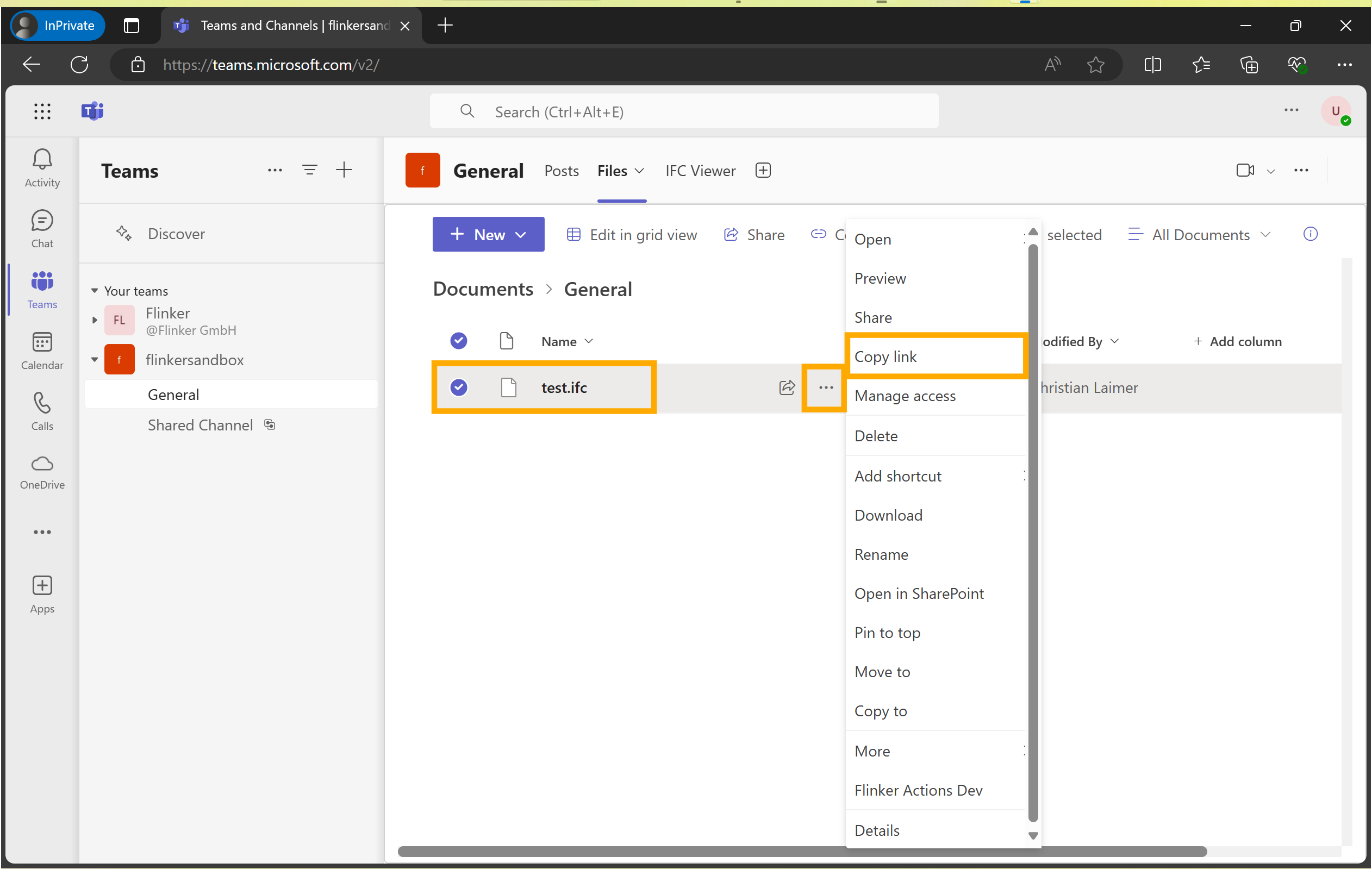Choose Download in context menu
This screenshot has height=869, width=1372.
(936, 515)
